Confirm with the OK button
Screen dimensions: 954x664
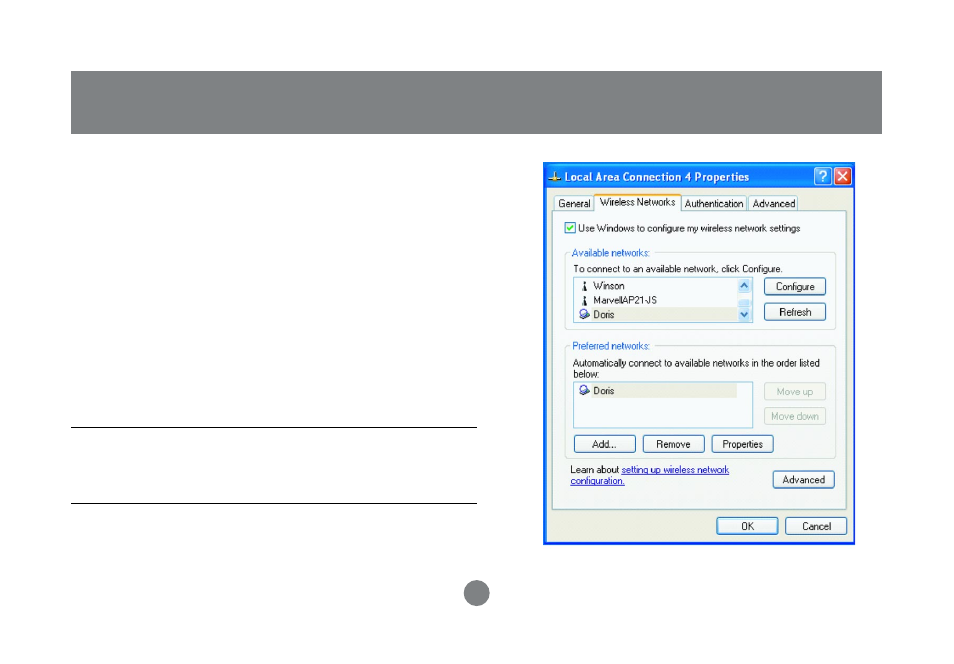tap(747, 526)
